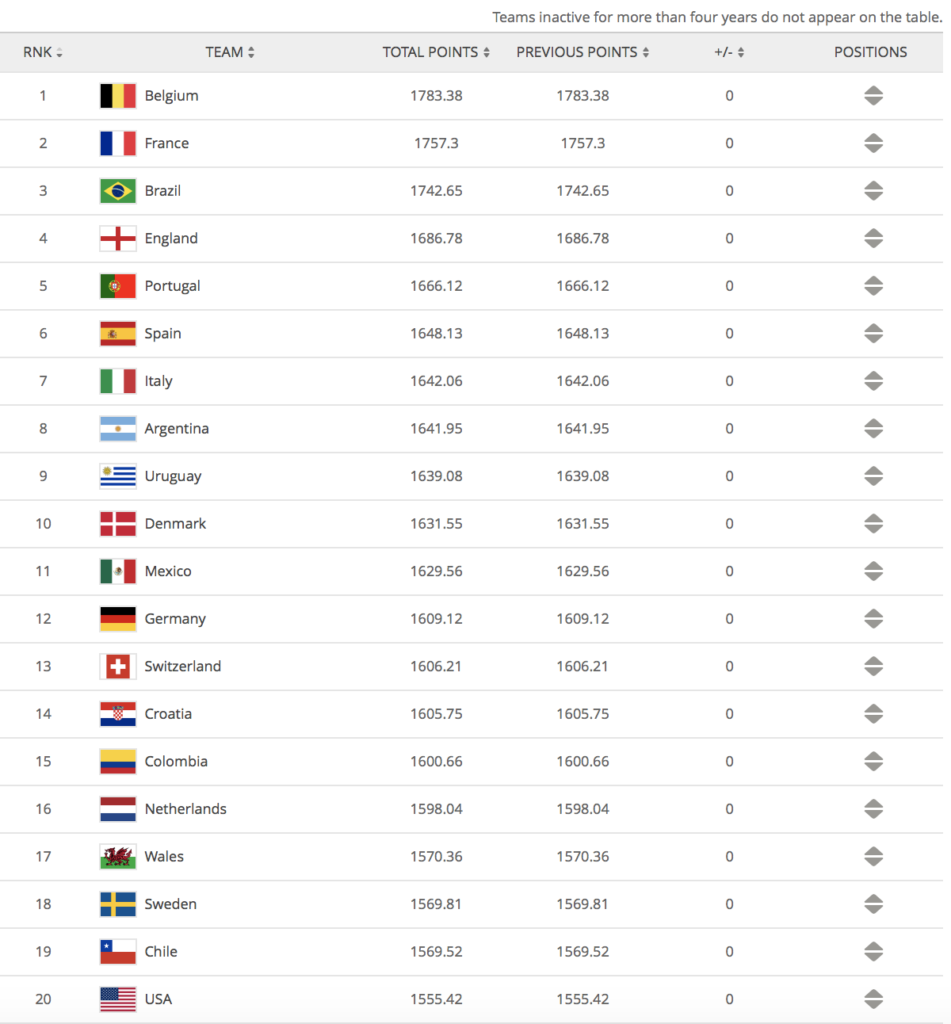
Task: Click the Portugal flag icon
Action: click(118, 286)
